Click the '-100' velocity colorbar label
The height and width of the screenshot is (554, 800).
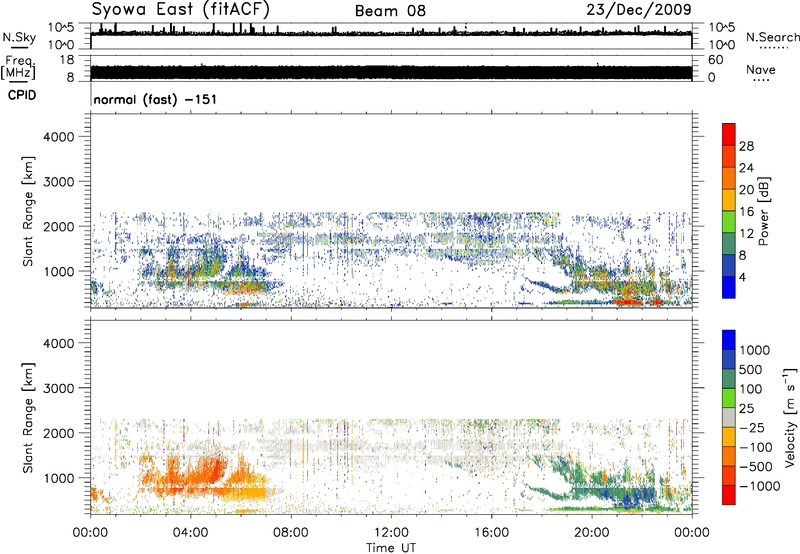click(x=756, y=447)
